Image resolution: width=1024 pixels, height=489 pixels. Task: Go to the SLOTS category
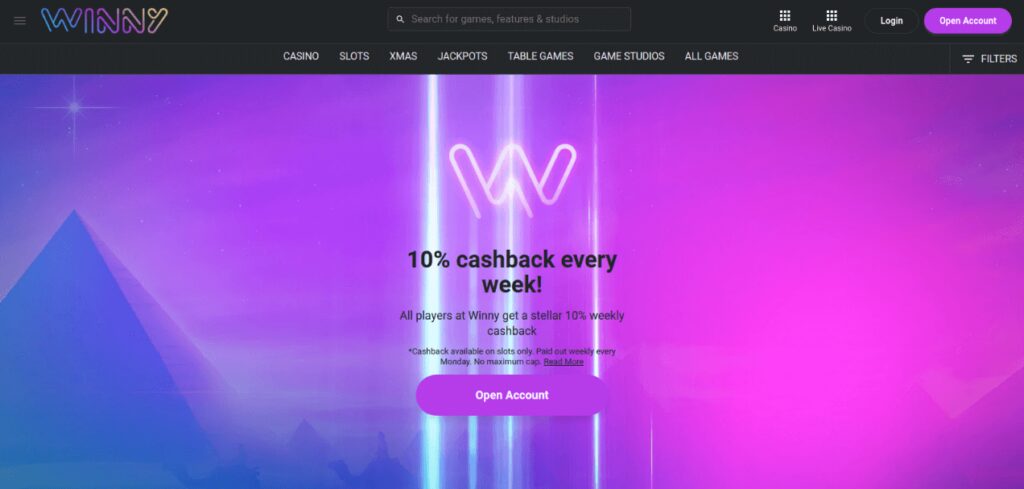(x=354, y=56)
